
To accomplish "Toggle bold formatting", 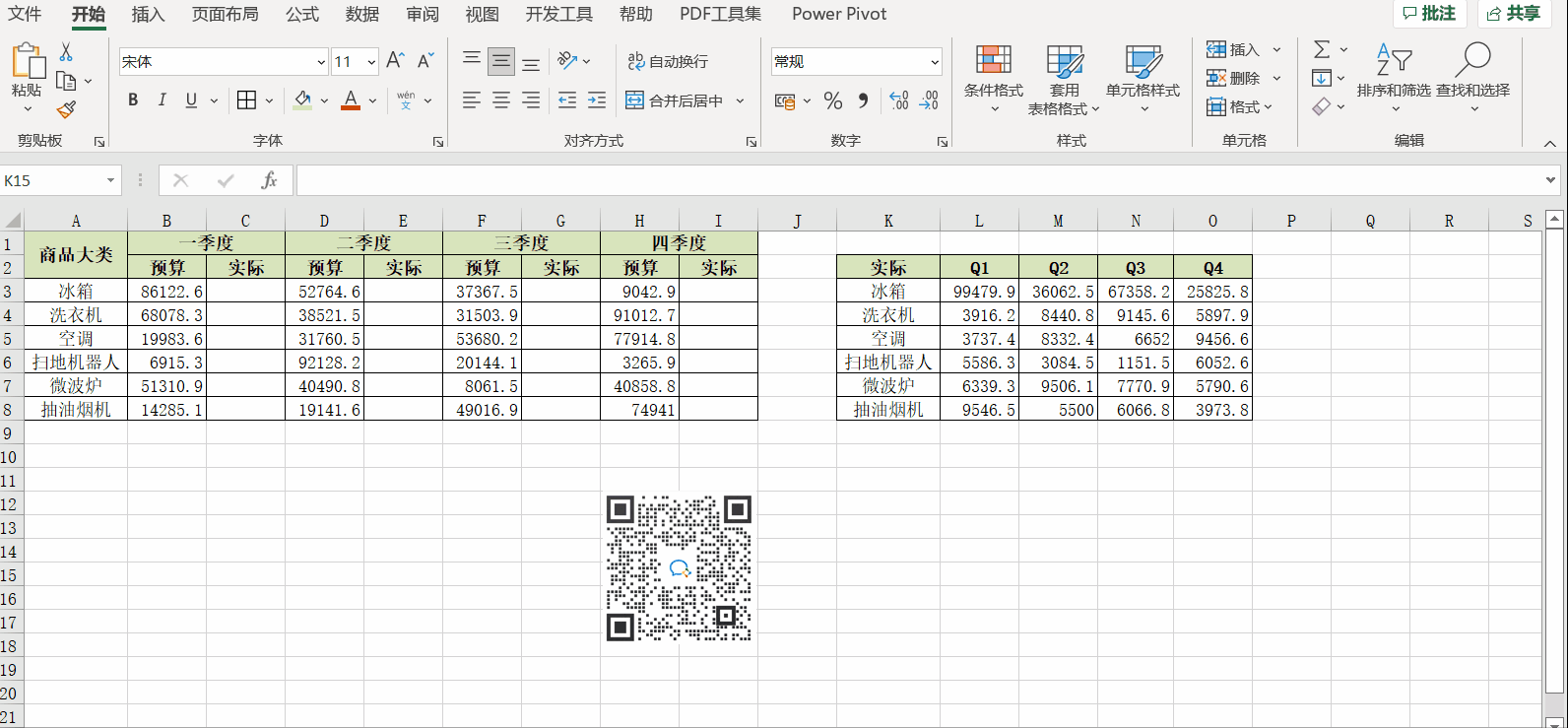I will point(133,99).
